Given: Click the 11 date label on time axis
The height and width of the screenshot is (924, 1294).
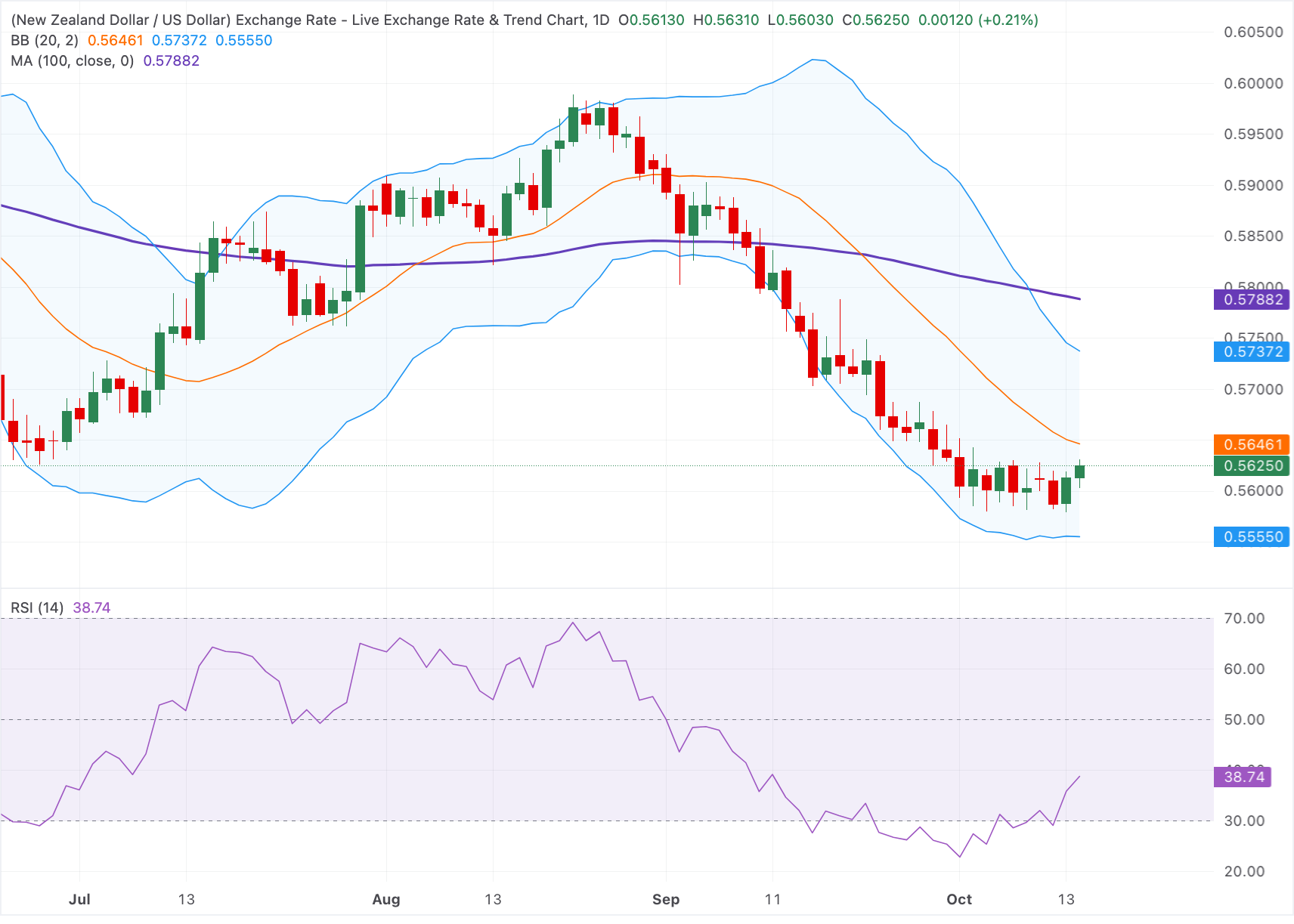Looking at the screenshot, I should [772, 899].
